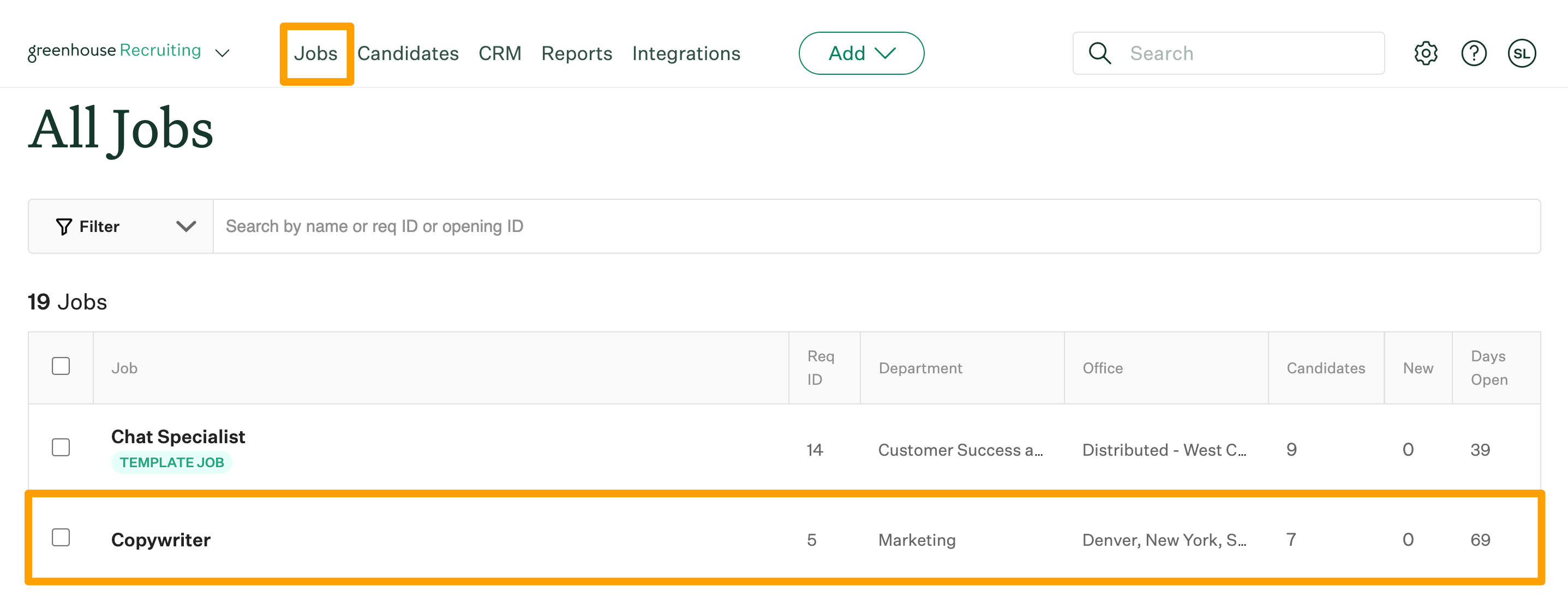
Task: Expand the Greenhouse Recruiting product switcher chevron
Action: [x=223, y=53]
